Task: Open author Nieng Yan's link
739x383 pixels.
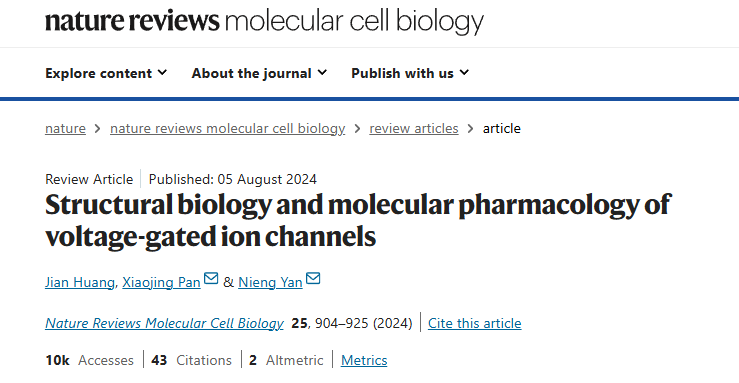Action: coord(270,282)
